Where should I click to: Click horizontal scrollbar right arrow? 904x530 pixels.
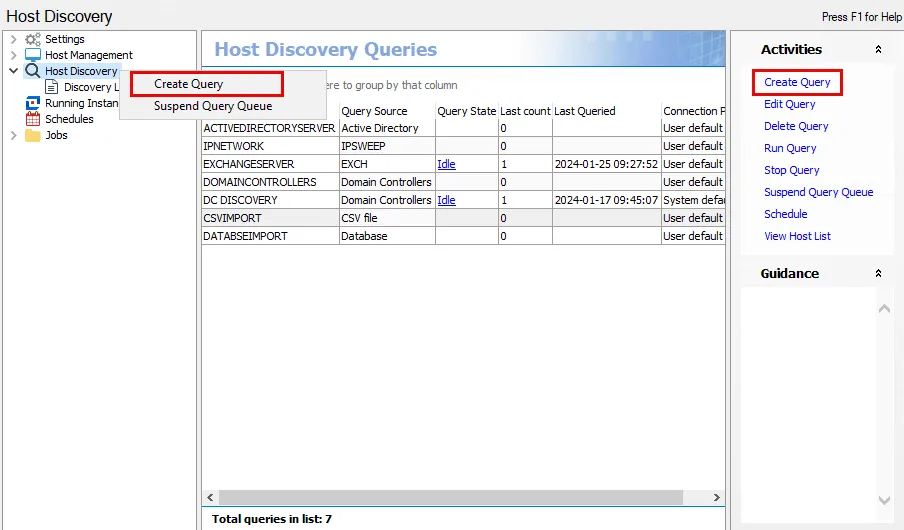717,497
